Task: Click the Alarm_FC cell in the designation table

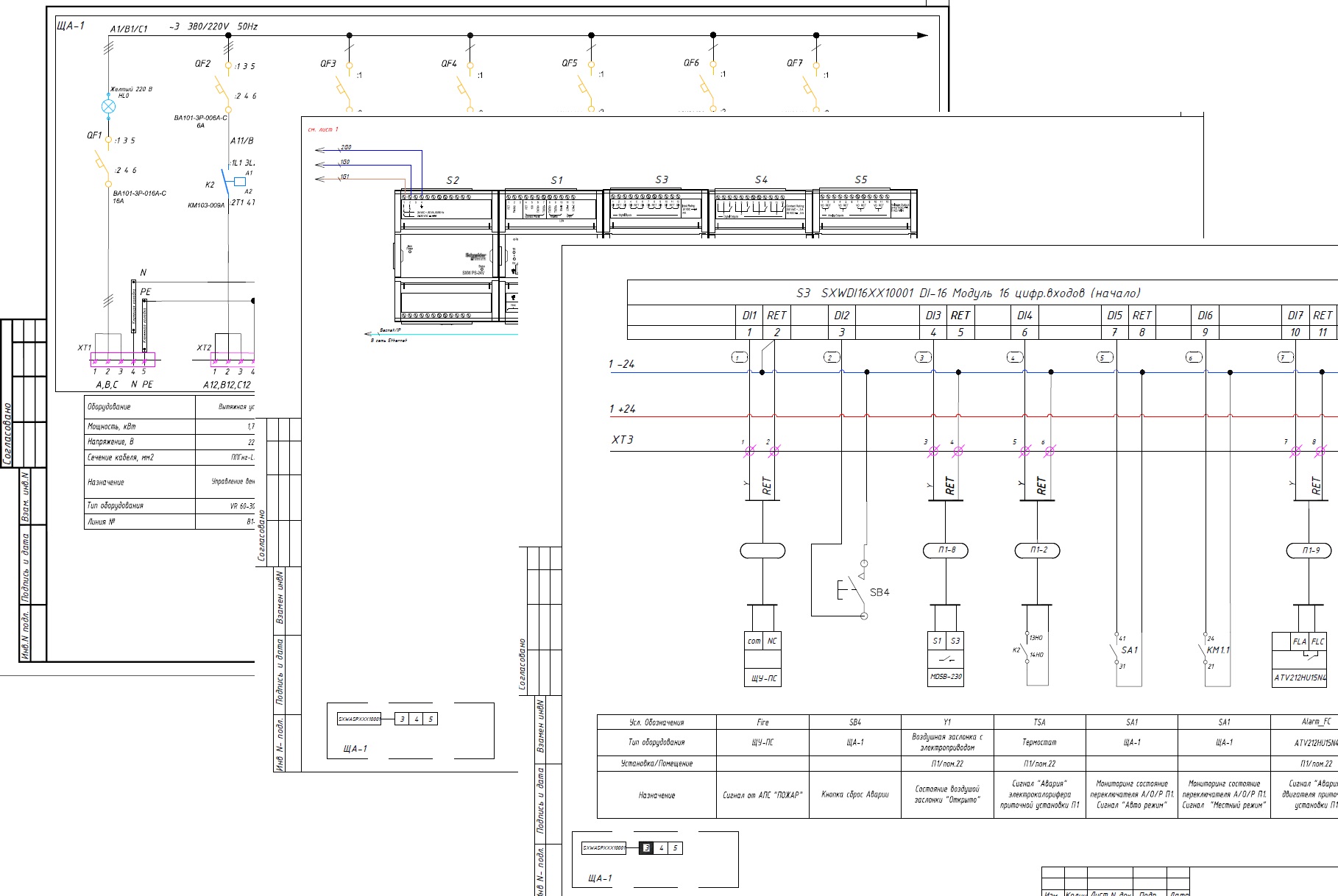Action: [x=1304, y=722]
